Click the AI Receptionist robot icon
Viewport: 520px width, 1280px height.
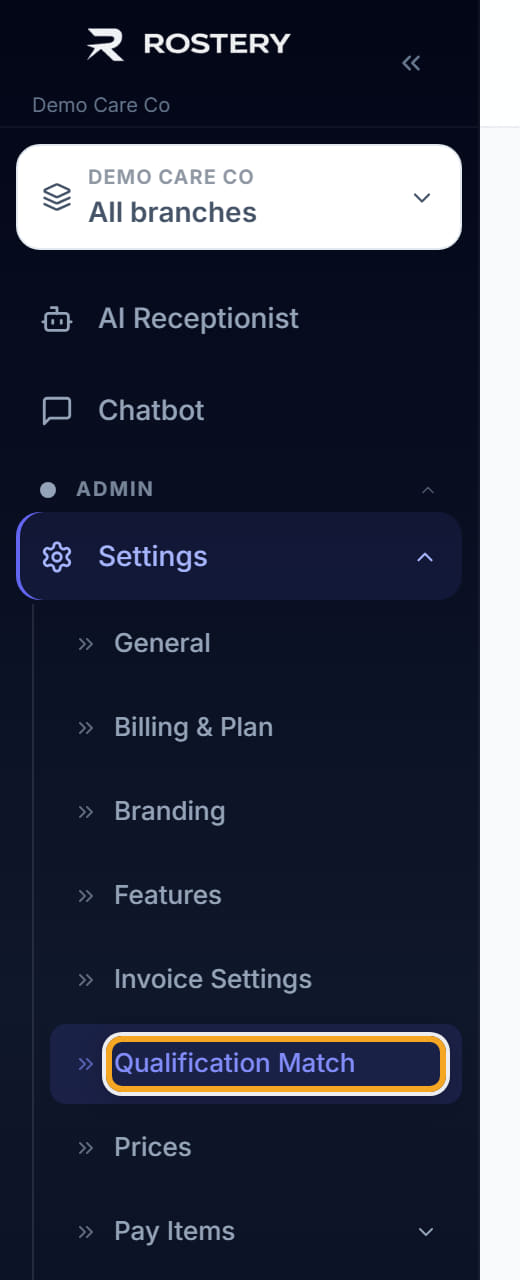pyautogui.click(x=57, y=319)
